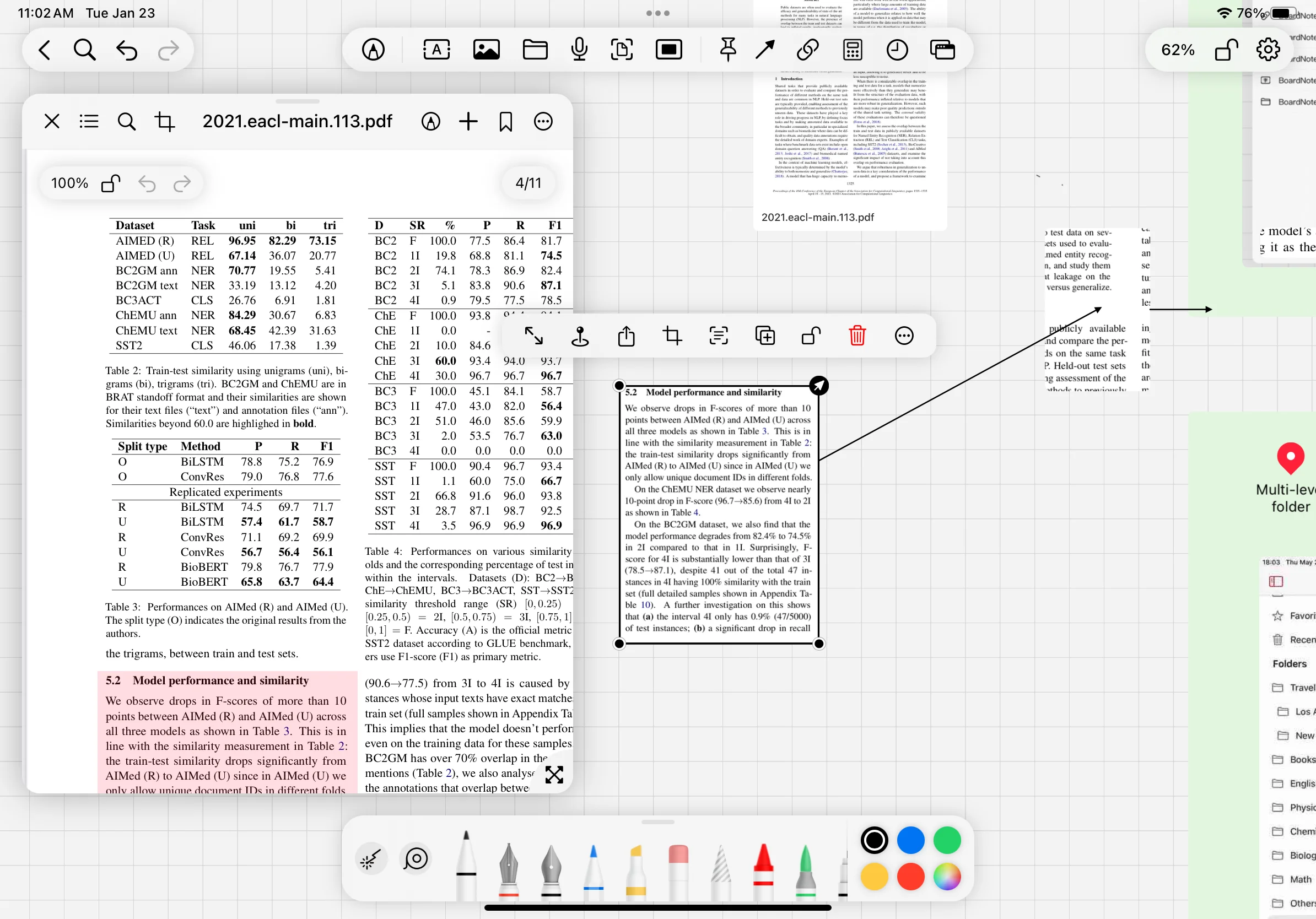Click the microphone recording icon

pyautogui.click(x=579, y=50)
